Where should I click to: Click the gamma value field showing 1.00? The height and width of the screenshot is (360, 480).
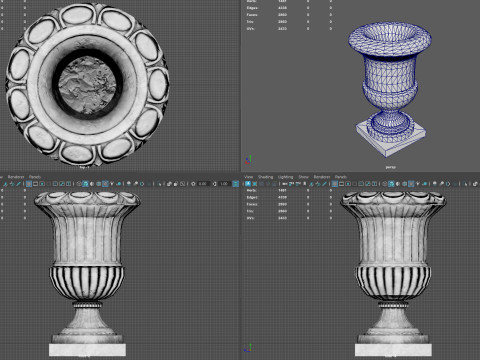tap(224, 184)
